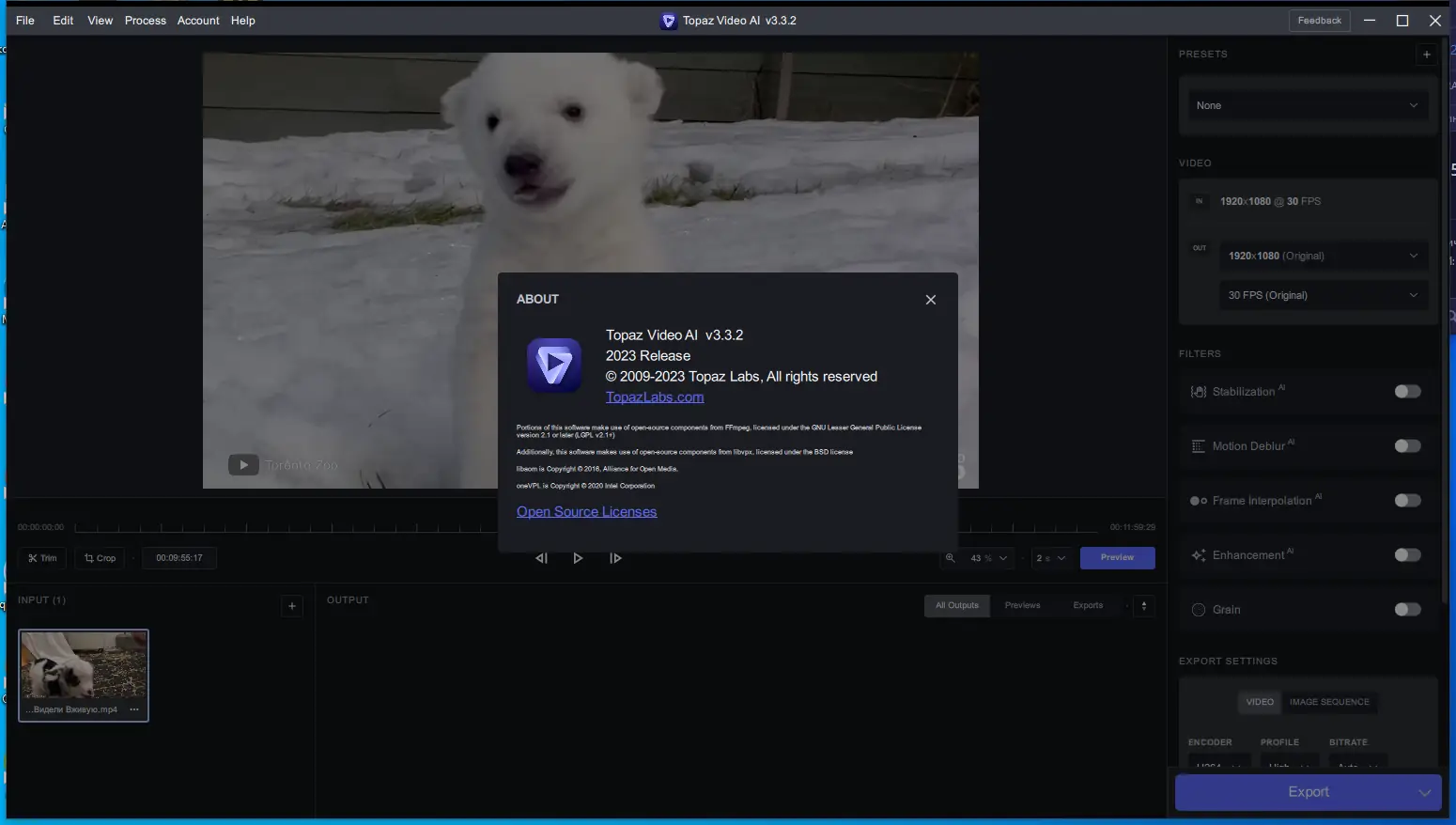Open the output resolution 1920x1080 dropdown
The width and height of the screenshot is (1456, 825).
pyautogui.click(x=1323, y=256)
